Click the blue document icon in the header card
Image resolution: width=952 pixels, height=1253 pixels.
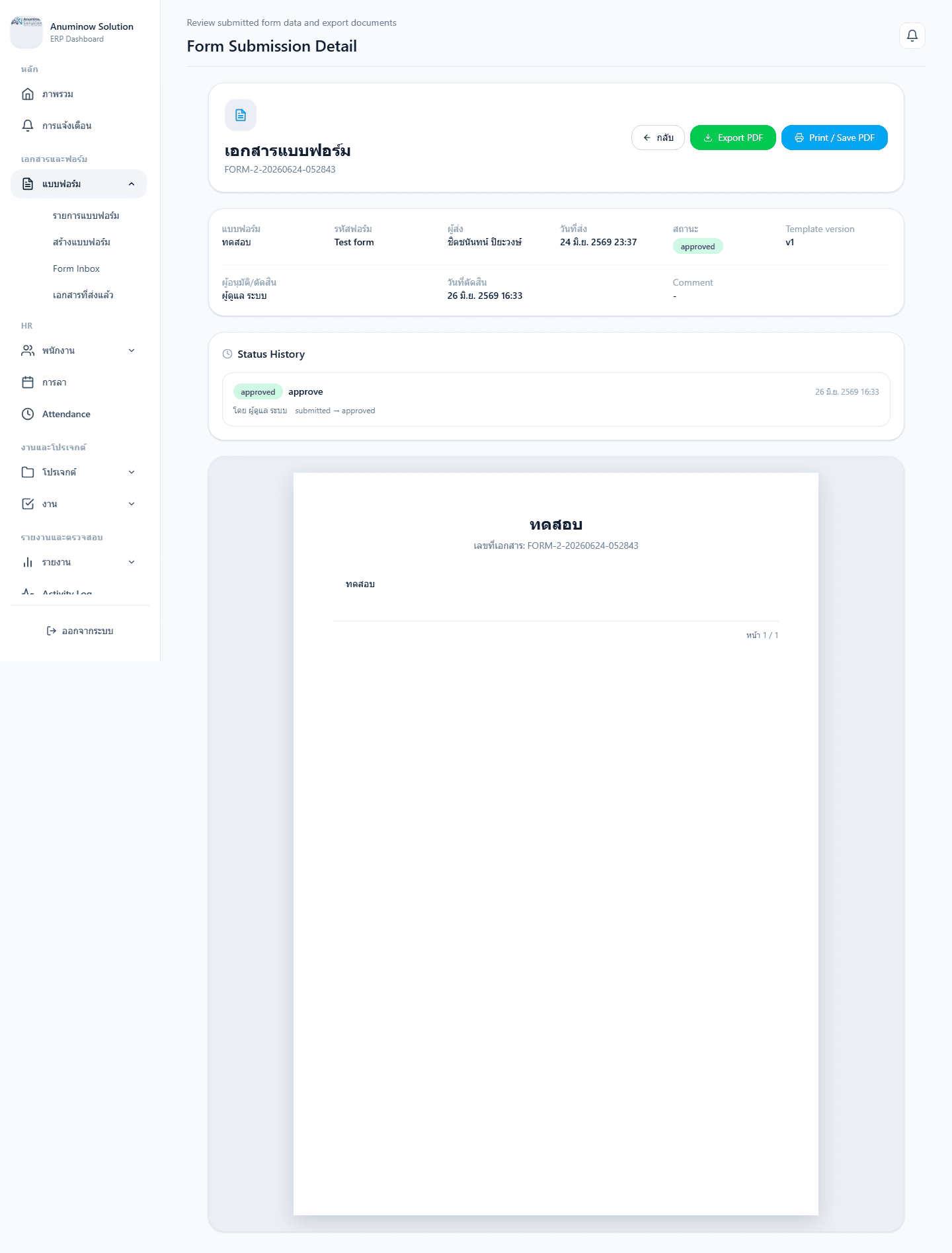pos(241,115)
